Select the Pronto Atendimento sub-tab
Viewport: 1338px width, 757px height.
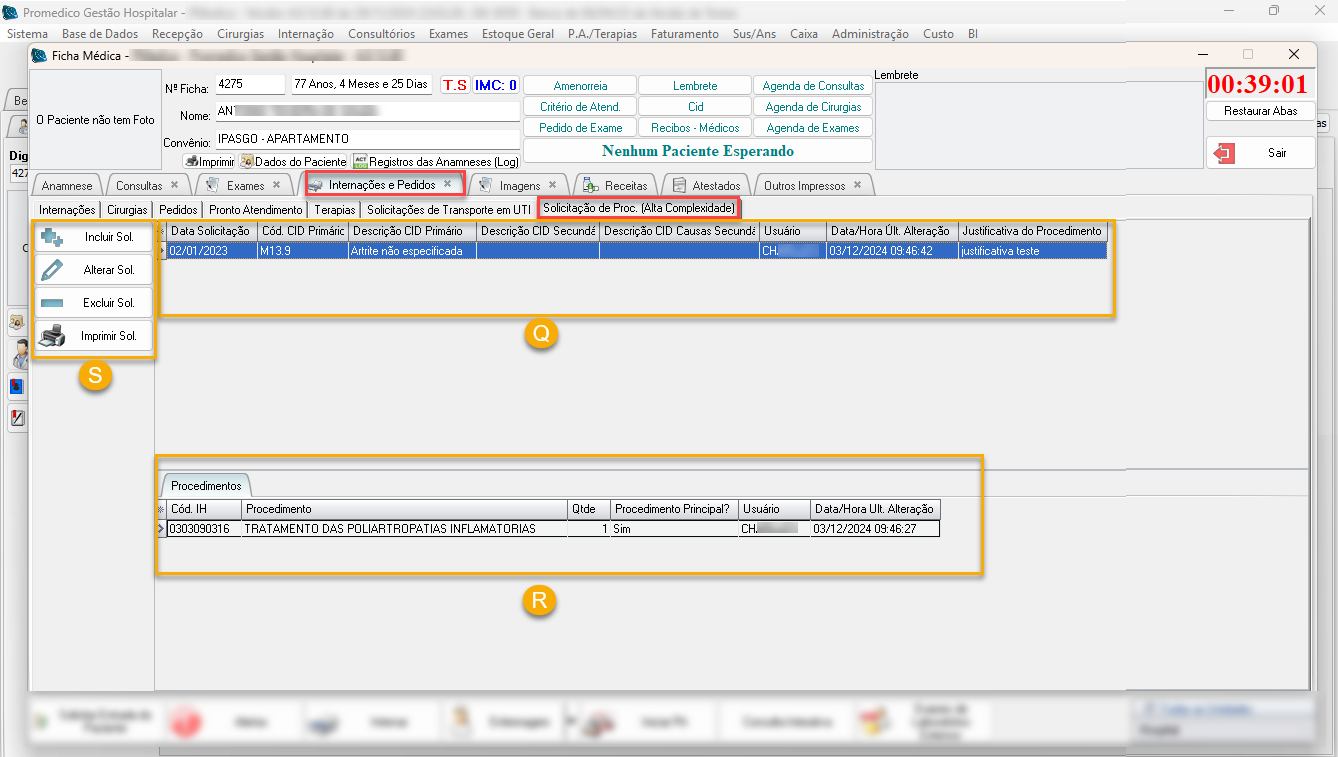point(255,210)
